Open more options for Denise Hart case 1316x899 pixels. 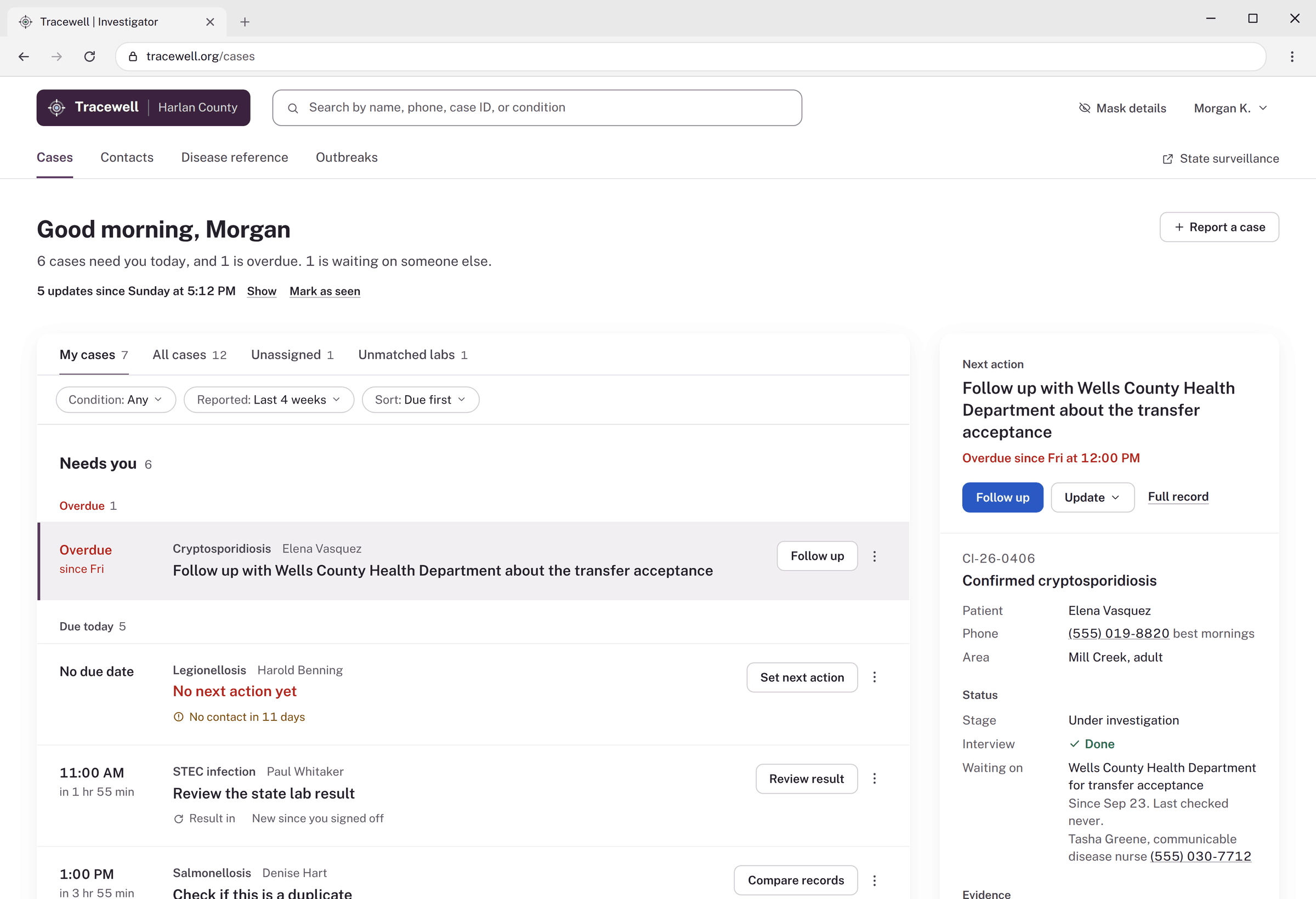[x=874, y=881]
